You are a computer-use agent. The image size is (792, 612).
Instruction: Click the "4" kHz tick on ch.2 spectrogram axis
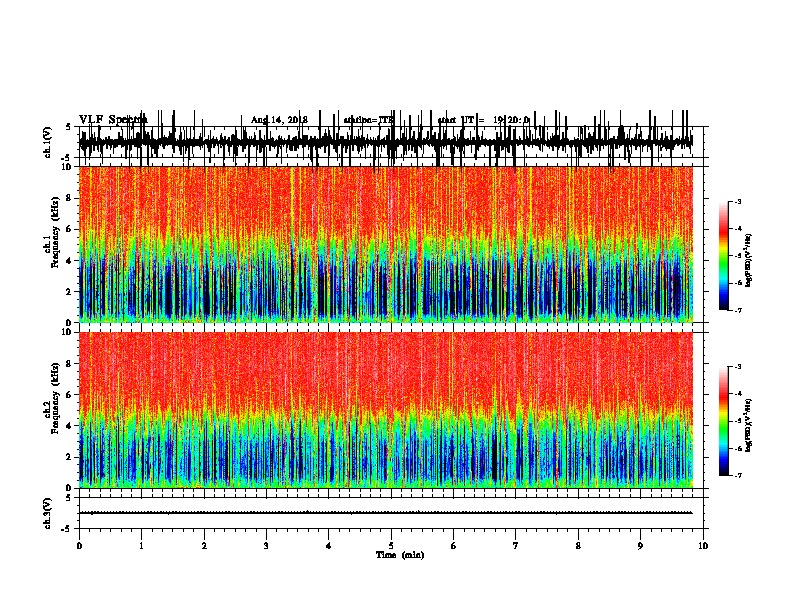click(70, 426)
